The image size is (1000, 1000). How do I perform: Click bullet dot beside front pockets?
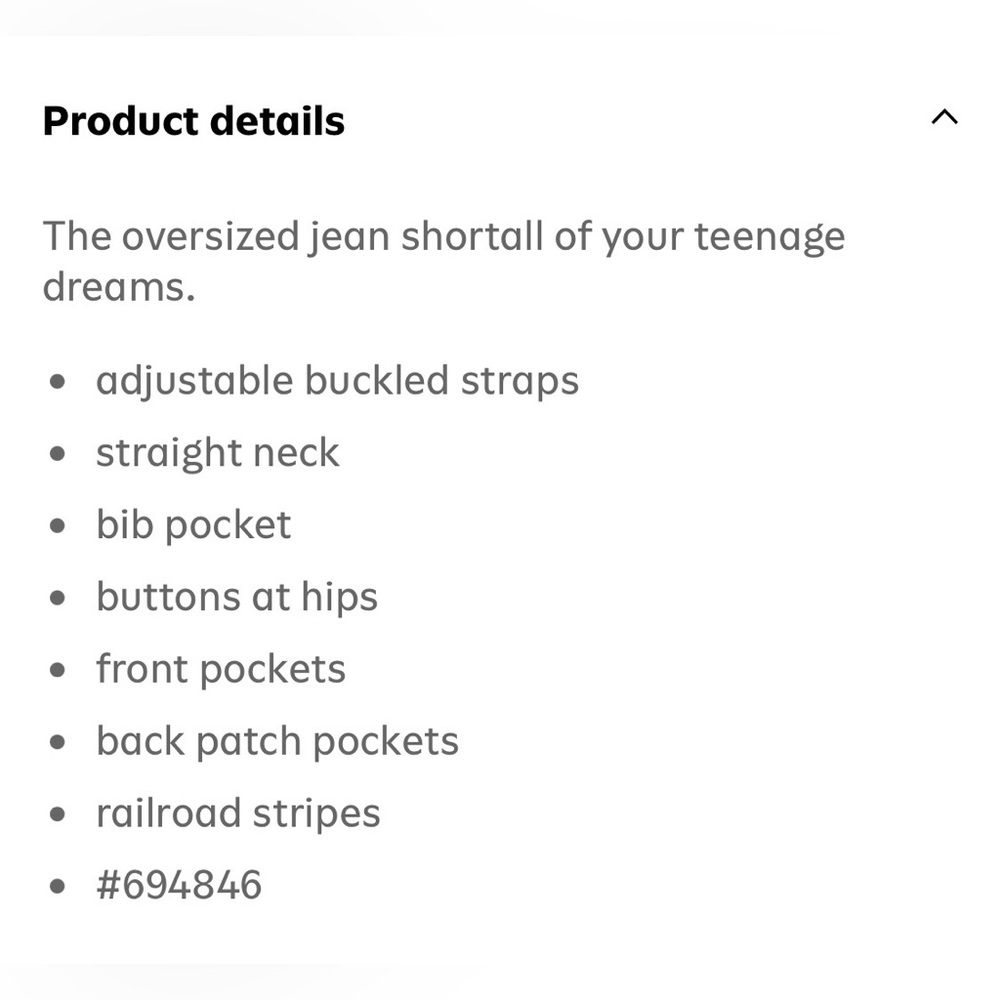(x=57, y=670)
